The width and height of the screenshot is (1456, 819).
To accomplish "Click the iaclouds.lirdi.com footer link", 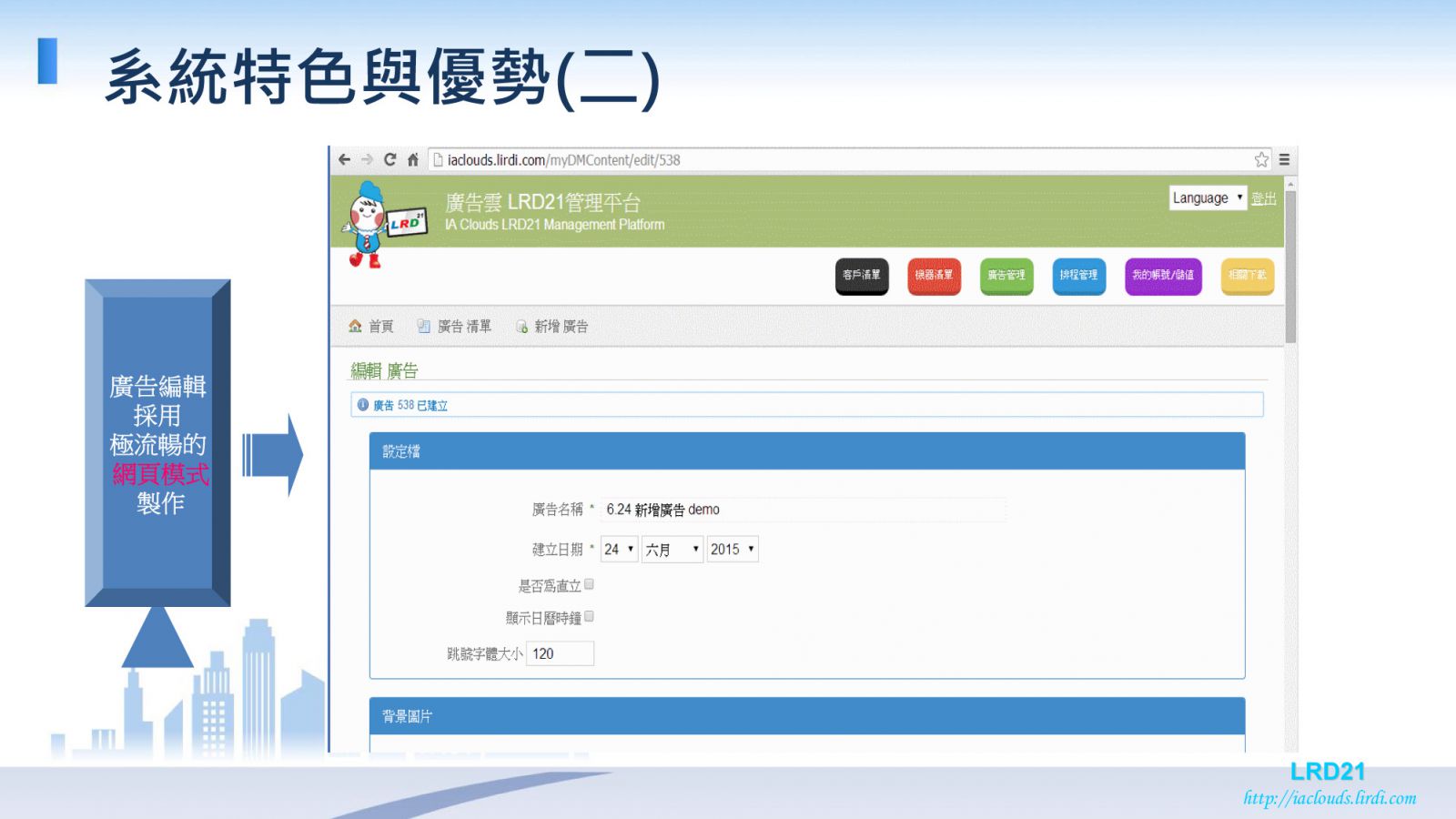I will (1330, 798).
